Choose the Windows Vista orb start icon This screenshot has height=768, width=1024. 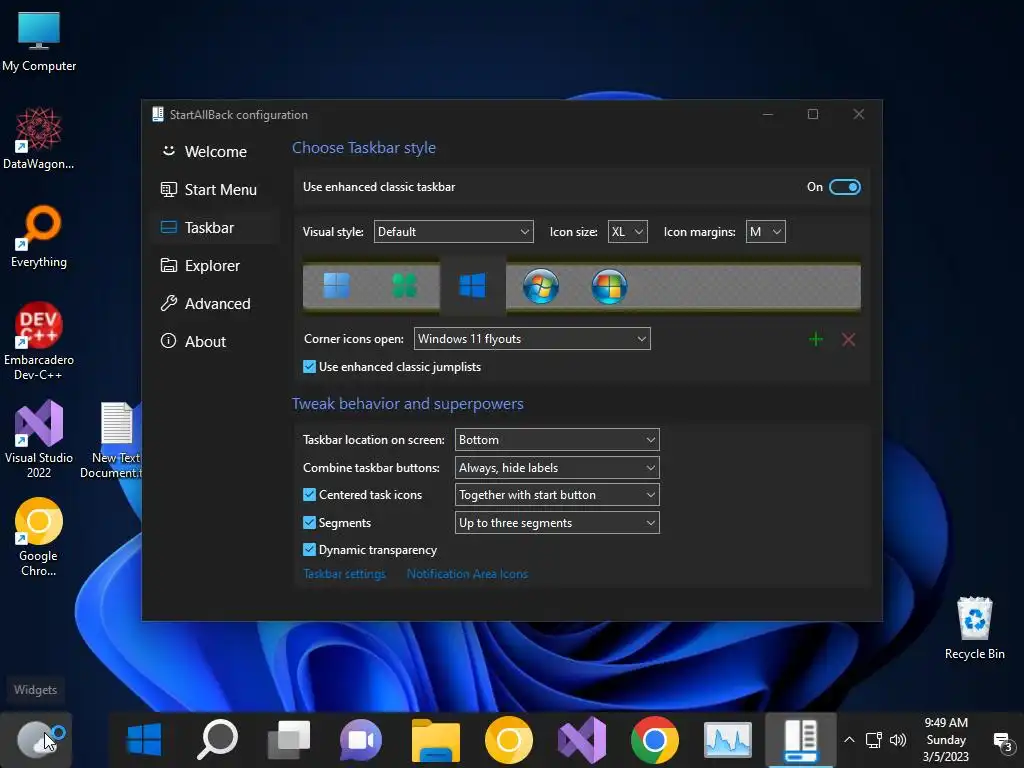pos(609,286)
